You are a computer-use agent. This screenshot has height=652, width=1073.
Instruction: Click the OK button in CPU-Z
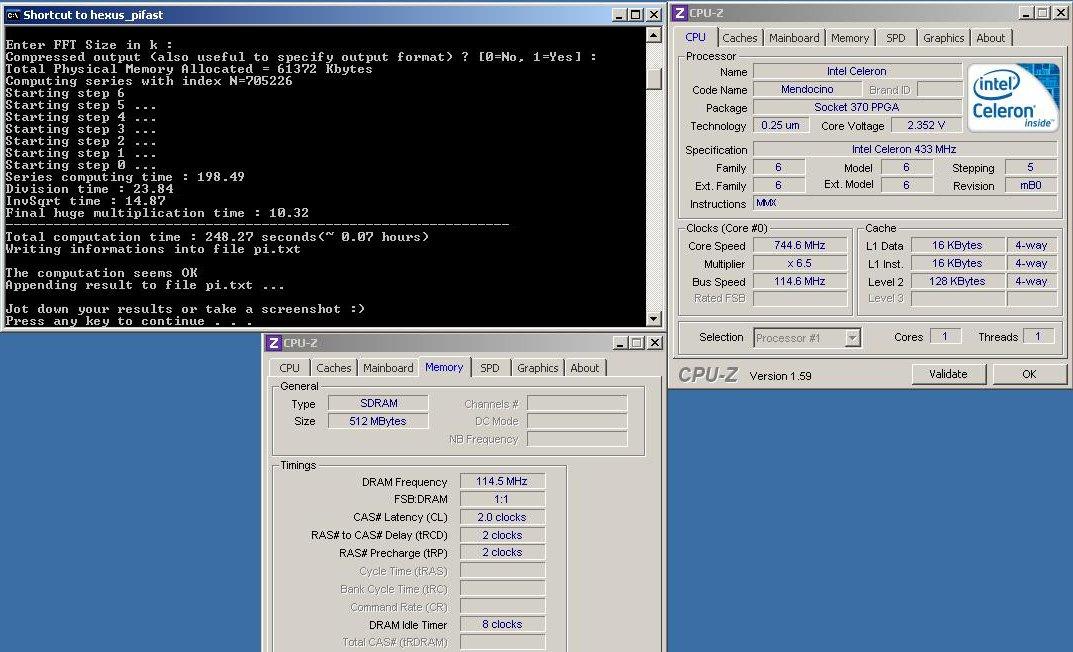click(1029, 374)
